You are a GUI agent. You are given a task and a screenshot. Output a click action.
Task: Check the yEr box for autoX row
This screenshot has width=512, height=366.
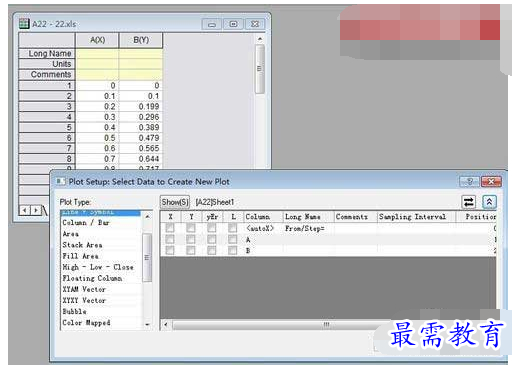point(211,228)
